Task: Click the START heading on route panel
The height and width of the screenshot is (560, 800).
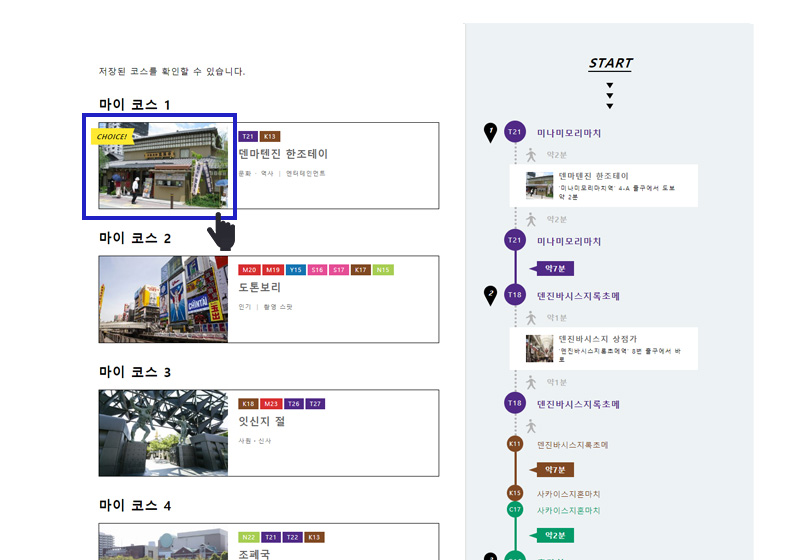Action: point(610,64)
